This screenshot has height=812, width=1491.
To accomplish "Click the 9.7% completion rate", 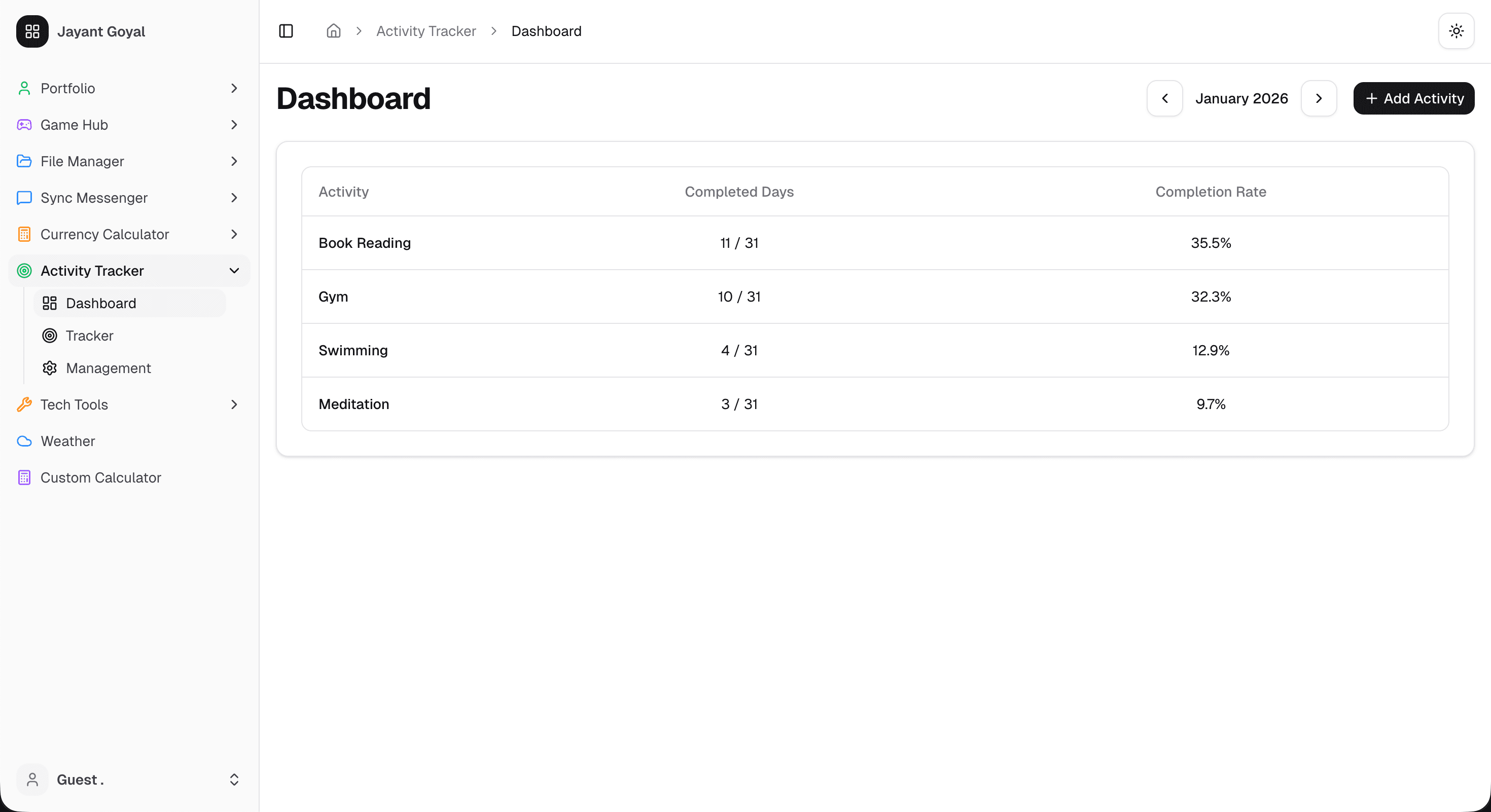I will point(1211,404).
